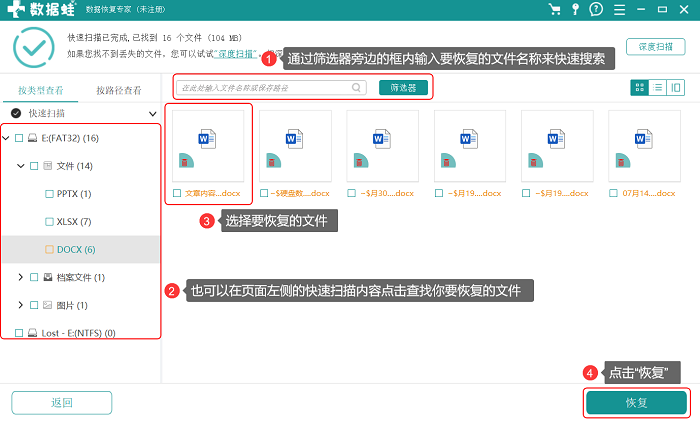Check the PPTX (1) checkbox
The height and width of the screenshot is (427, 700).
50,194
